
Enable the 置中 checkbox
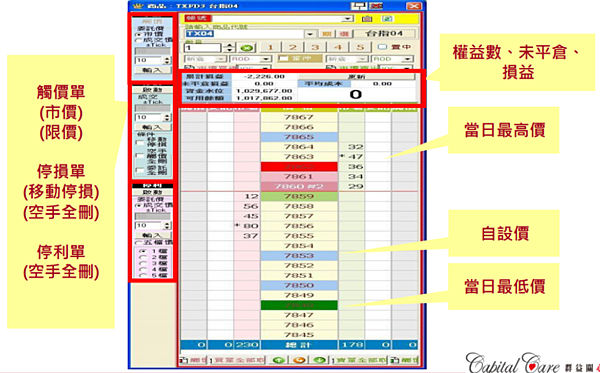click(383, 47)
